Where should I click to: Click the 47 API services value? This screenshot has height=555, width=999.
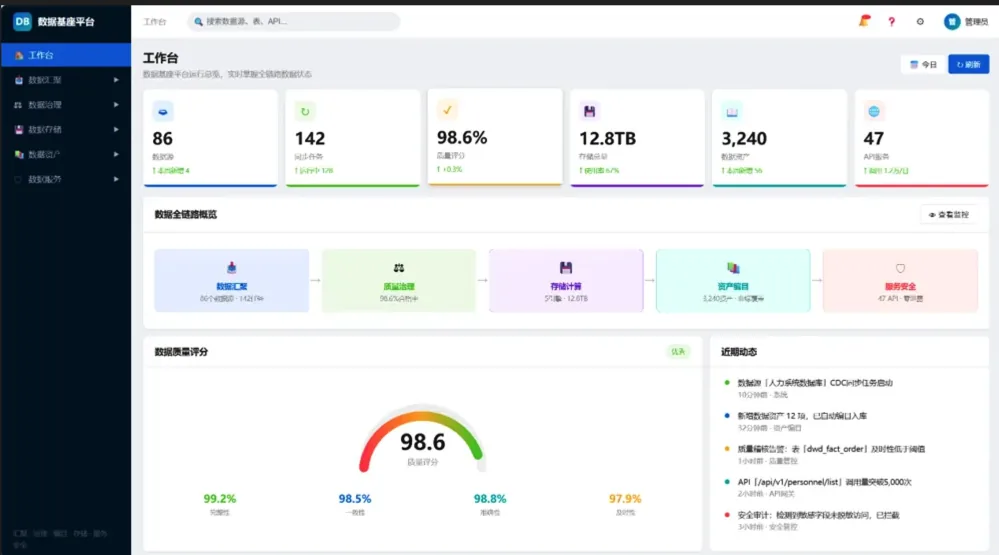point(873,139)
